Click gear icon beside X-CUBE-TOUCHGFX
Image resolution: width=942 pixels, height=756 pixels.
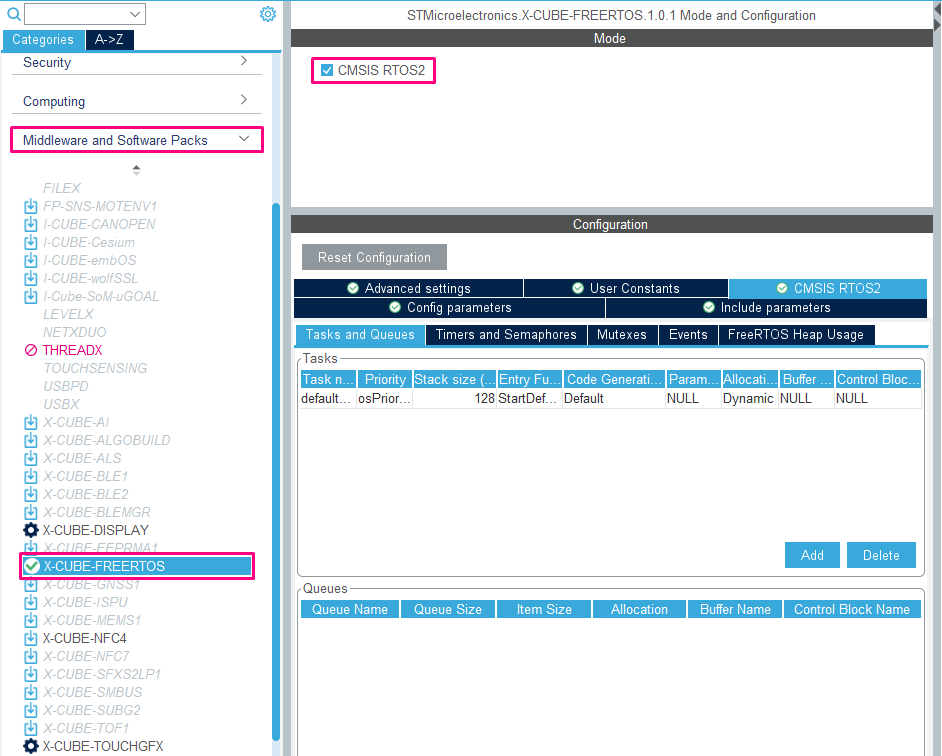31,746
